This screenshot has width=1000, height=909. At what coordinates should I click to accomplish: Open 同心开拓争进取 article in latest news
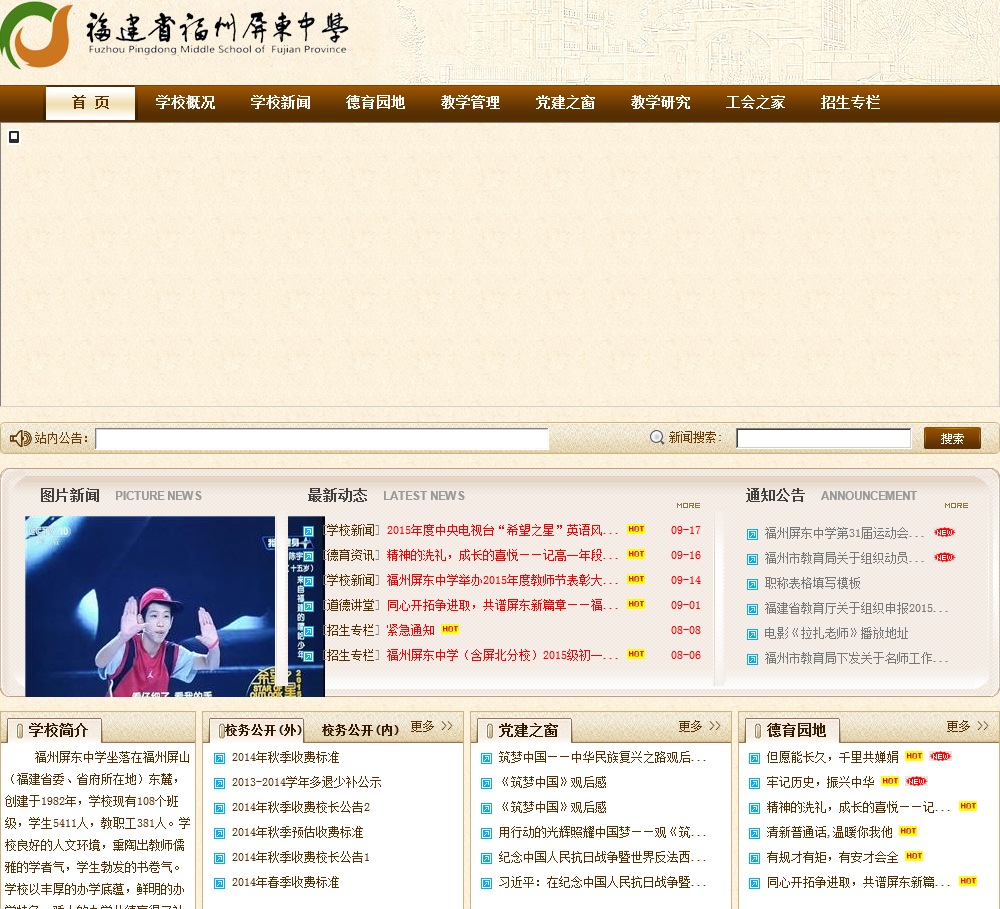(502, 605)
